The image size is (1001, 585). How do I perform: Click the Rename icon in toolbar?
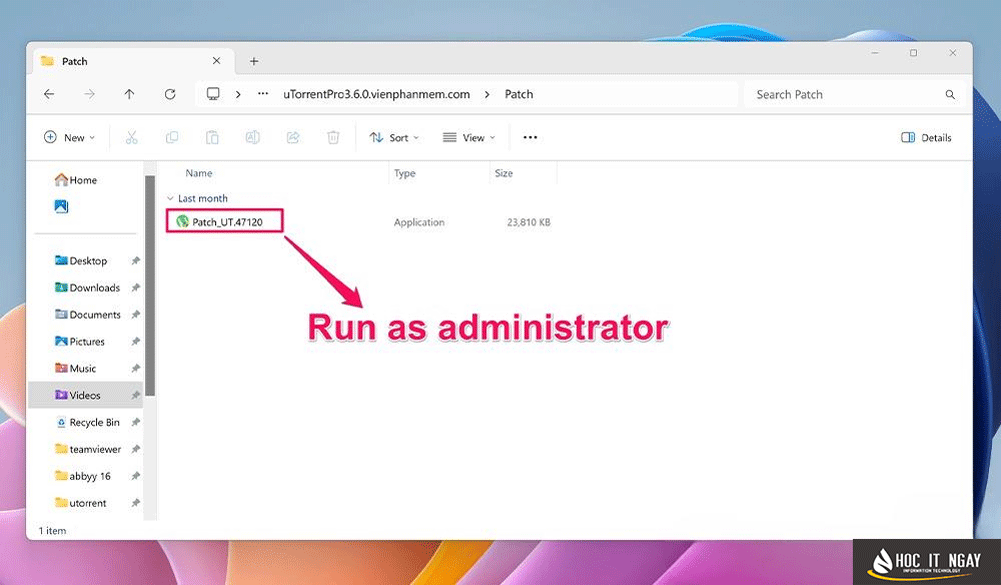click(x=253, y=137)
